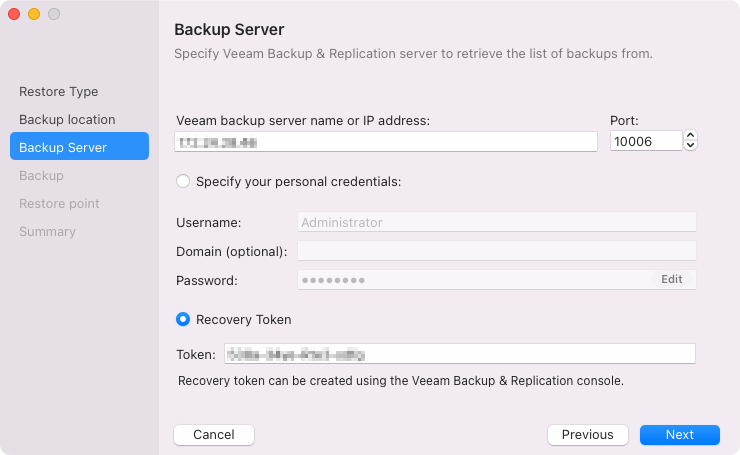
Task: Click the Port number field
Action: (646, 141)
